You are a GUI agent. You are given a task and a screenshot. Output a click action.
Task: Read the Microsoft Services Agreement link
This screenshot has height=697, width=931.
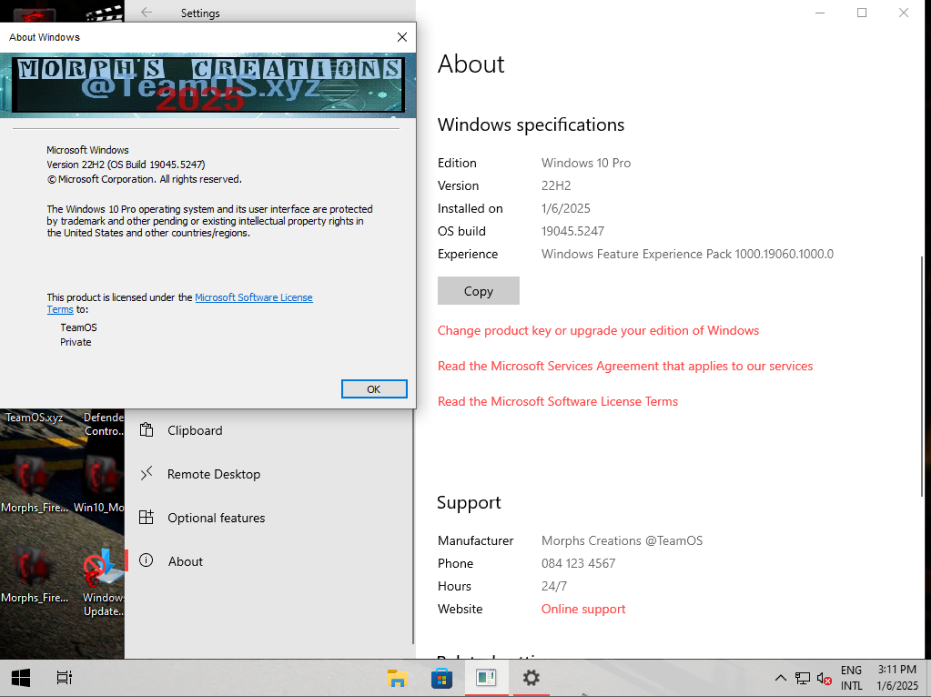pyautogui.click(x=625, y=366)
